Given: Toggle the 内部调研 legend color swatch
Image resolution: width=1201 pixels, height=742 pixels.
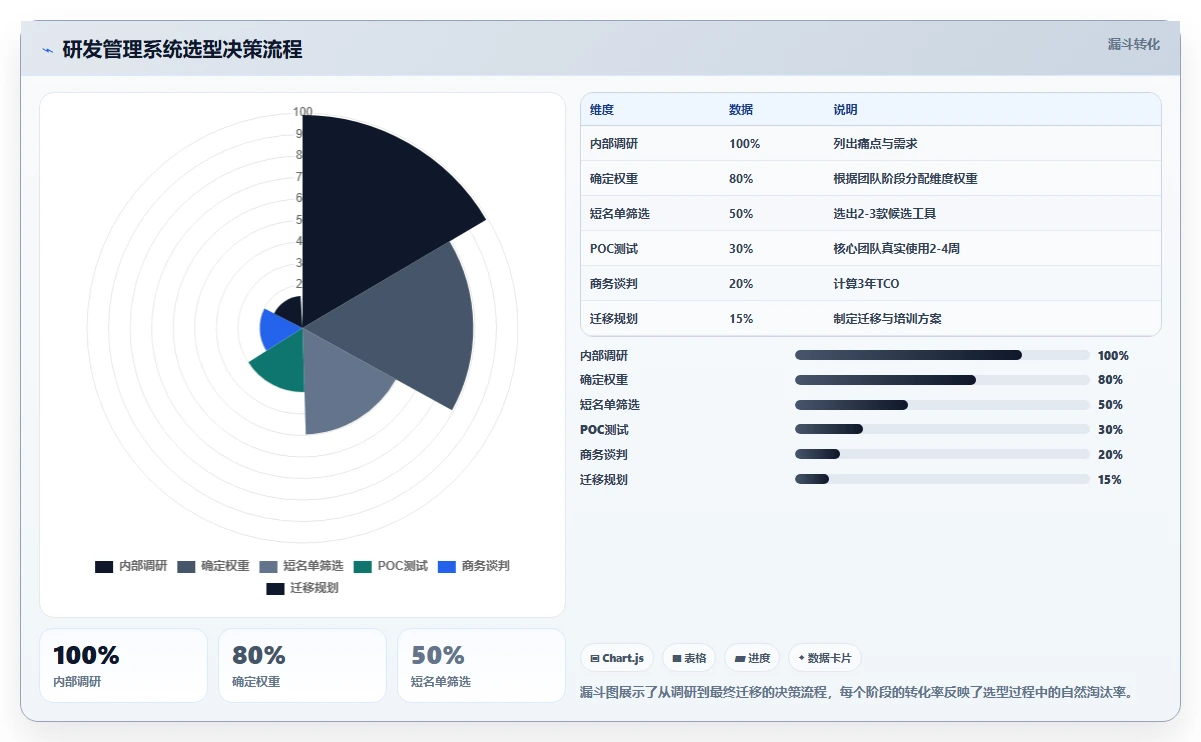Looking at the screenshot, I should 104,567.
